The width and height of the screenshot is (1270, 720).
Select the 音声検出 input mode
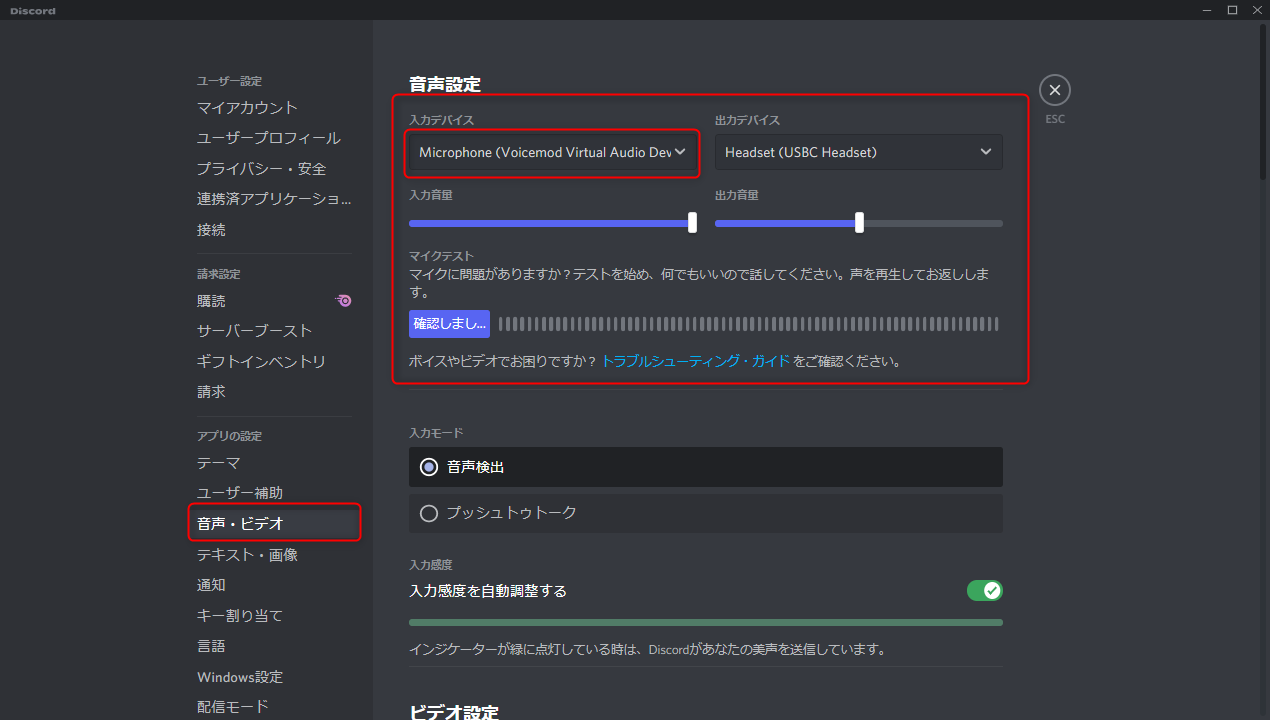tap(706, 467)
